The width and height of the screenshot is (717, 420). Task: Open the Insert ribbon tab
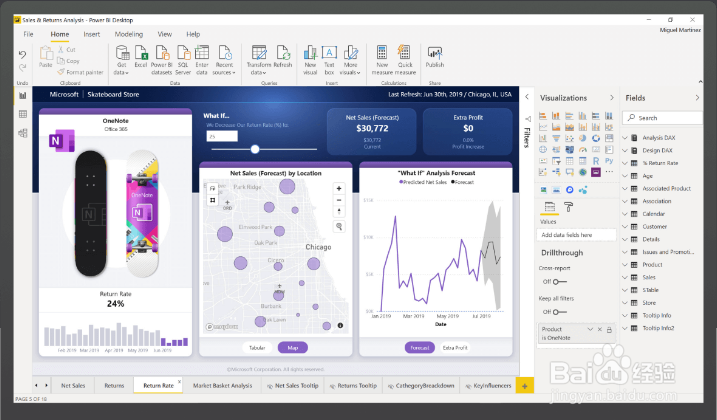pyautogui.click(x=91, y=34)
